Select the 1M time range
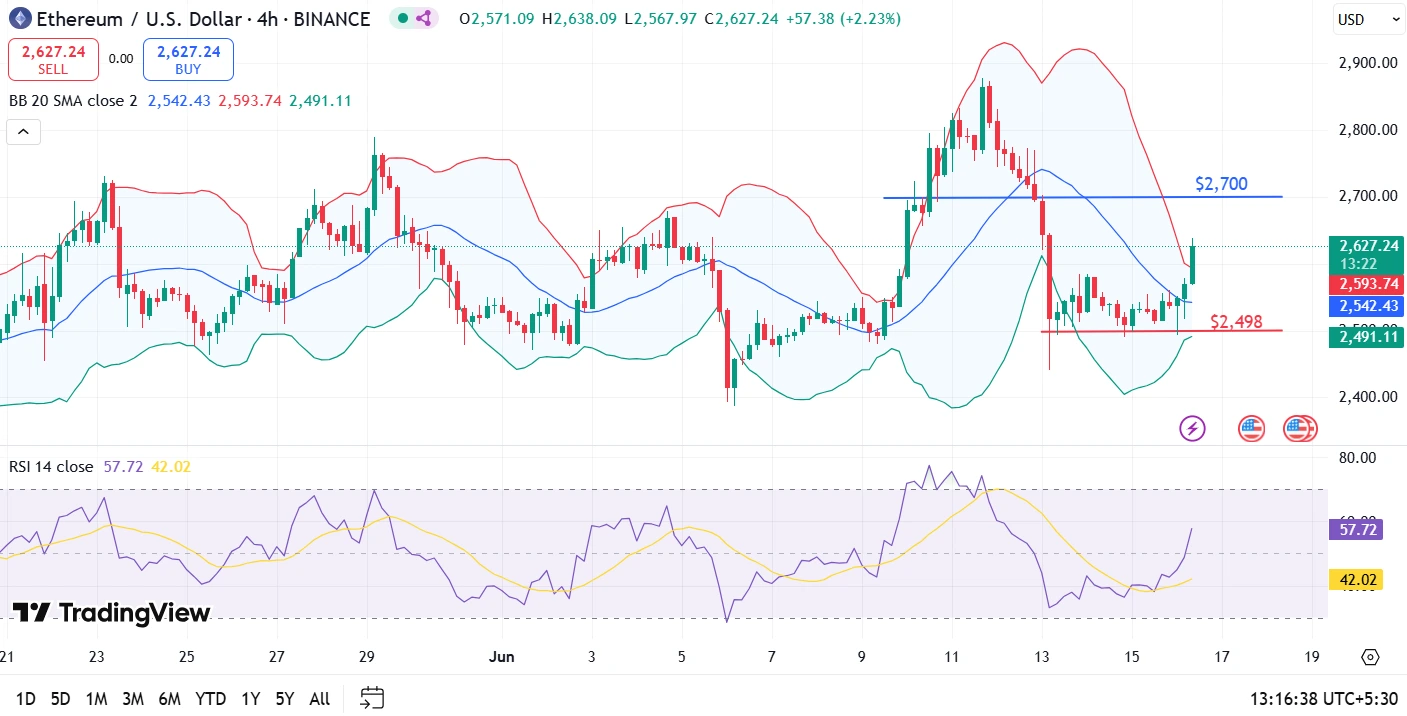The width and height of the screenshot is (1407, 716). click(96, 698)
